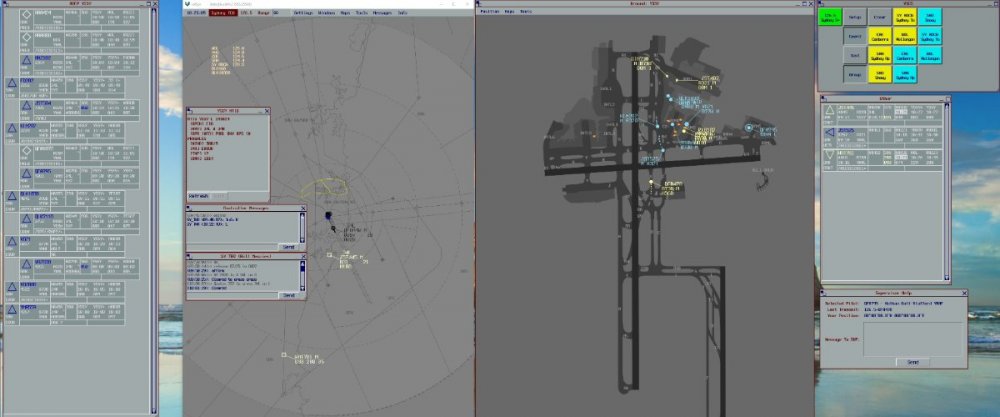Click the red Sydney TWR position label
1000x417 pixels.
(x=223, y=12)
